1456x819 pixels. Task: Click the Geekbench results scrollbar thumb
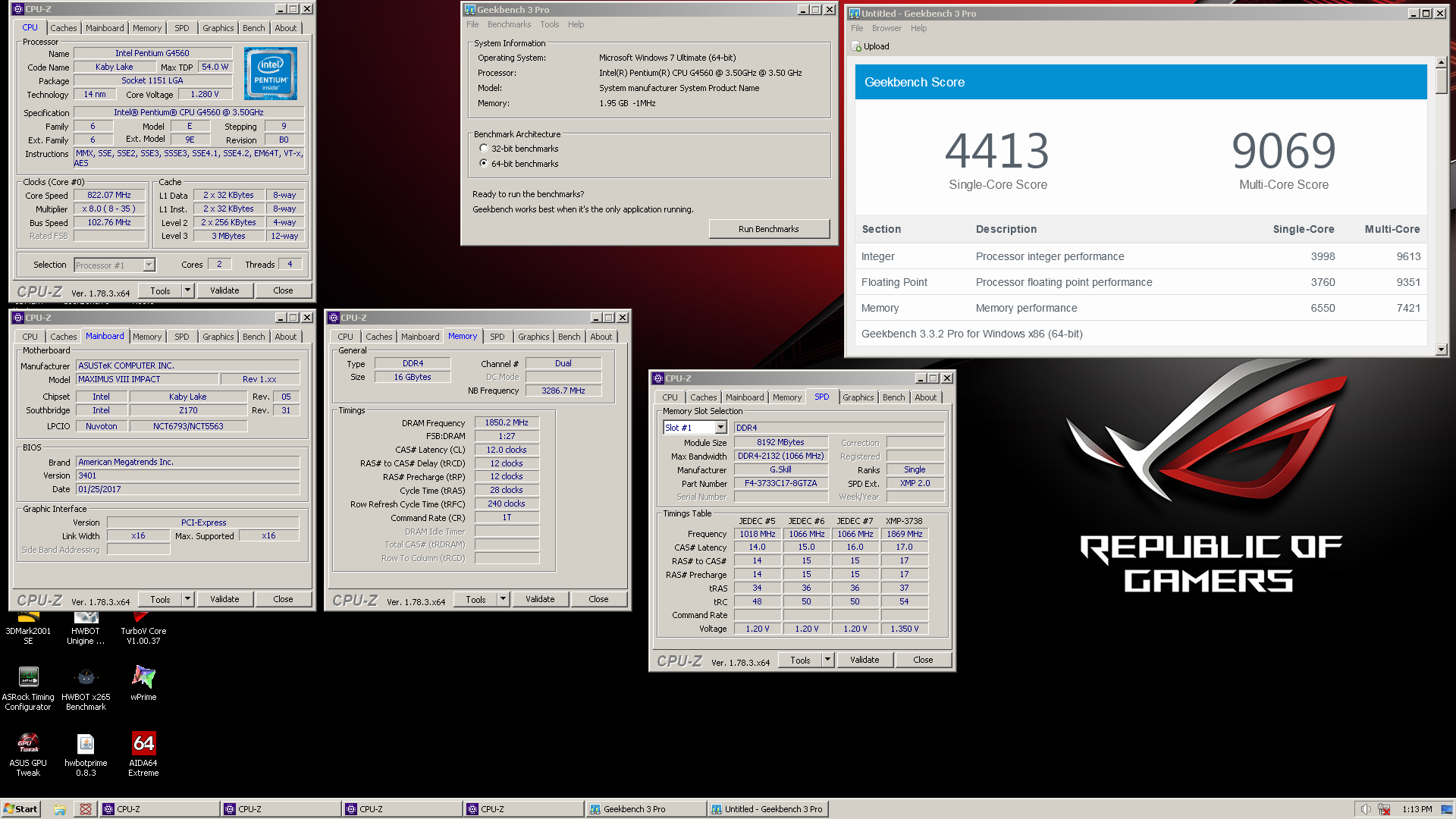click(1442, 82)
